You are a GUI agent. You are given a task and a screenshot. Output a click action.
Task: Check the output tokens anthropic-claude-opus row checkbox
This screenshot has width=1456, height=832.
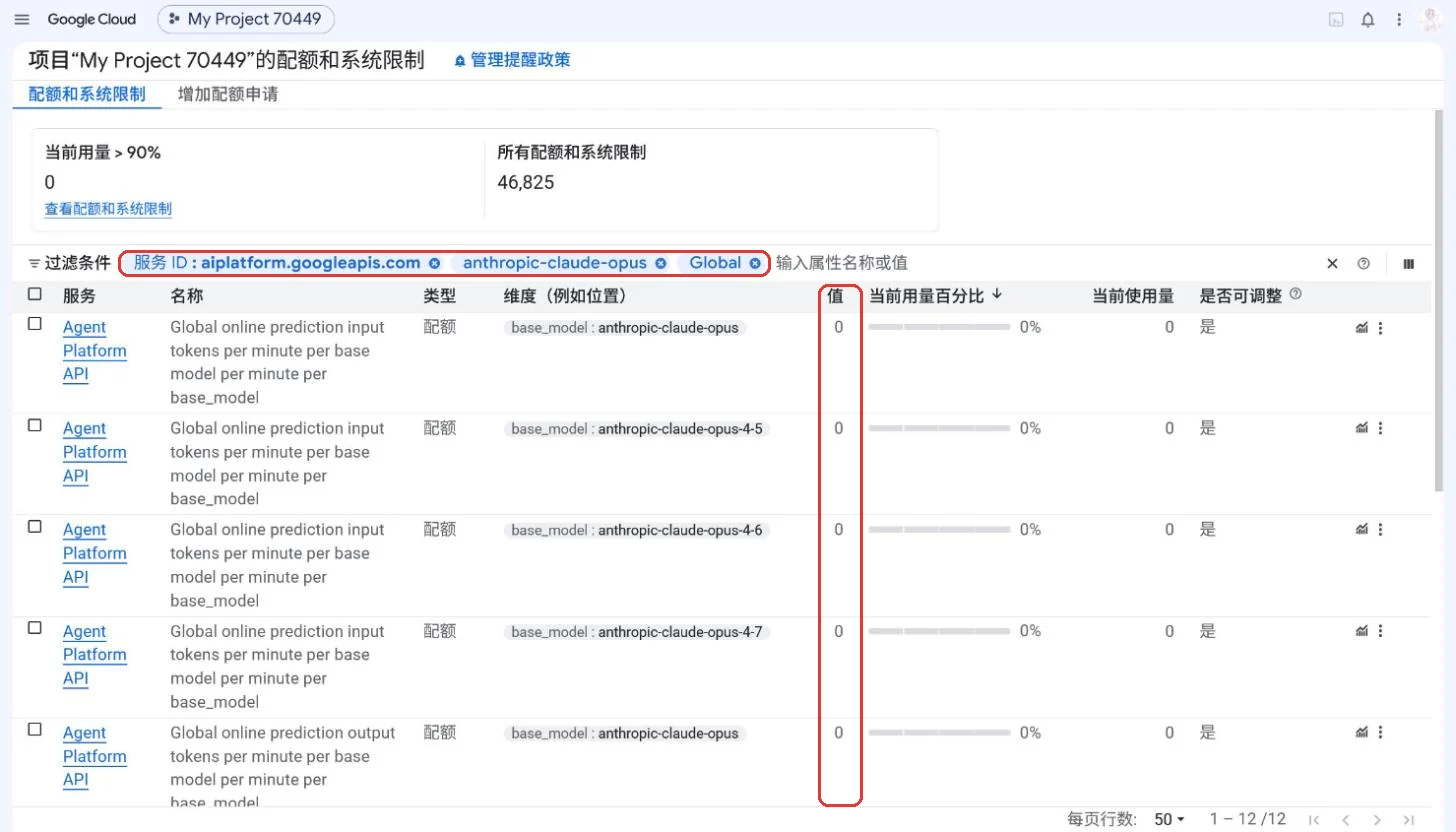coord(35,729)
